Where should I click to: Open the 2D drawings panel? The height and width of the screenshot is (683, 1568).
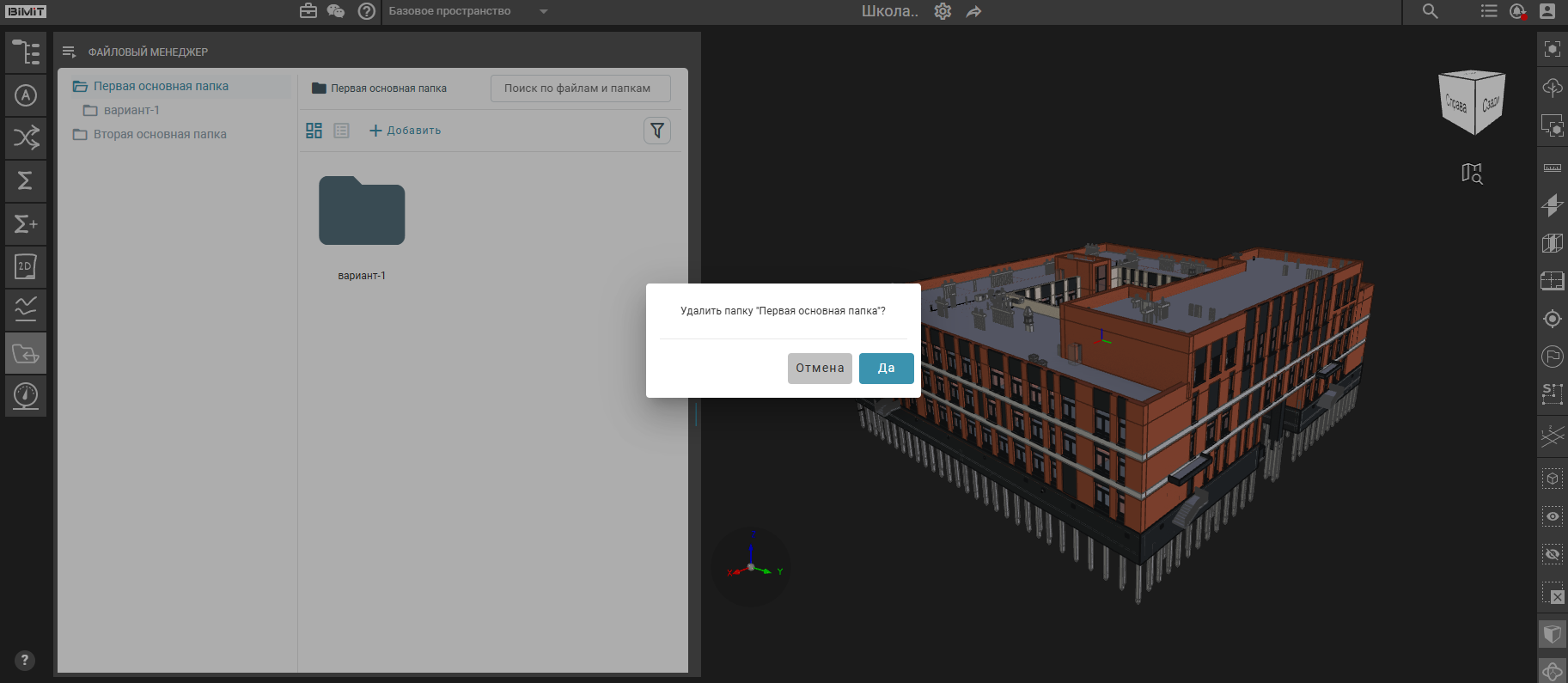pyautogui.click(x=26, y=267)
